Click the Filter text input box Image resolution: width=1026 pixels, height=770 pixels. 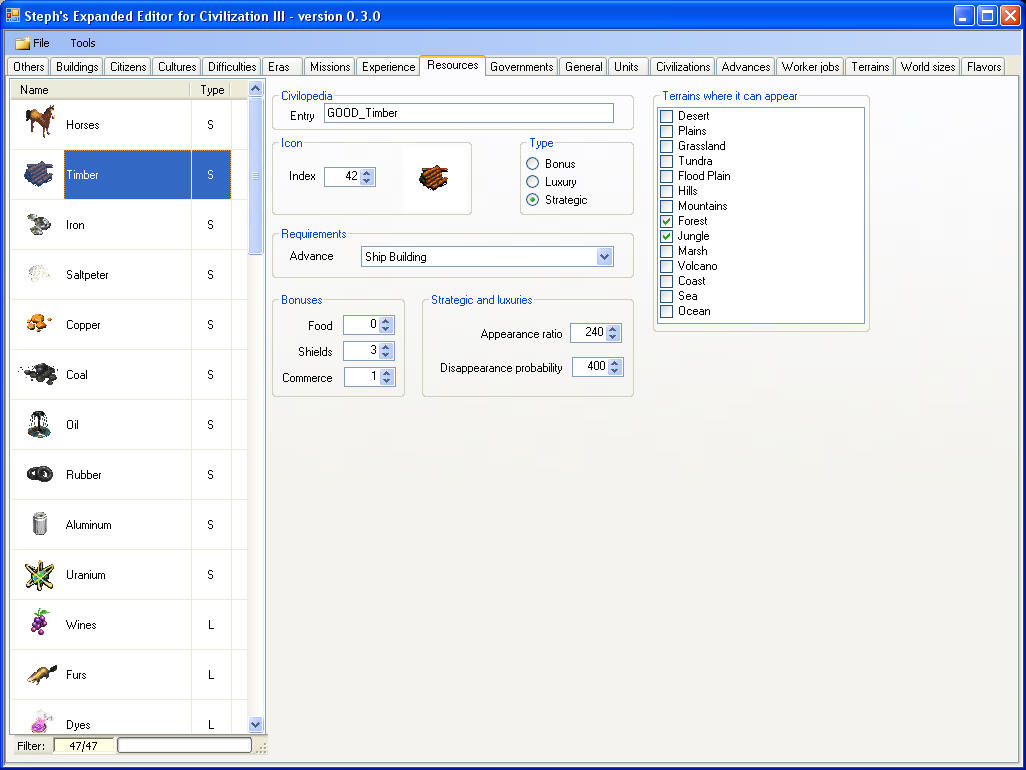coord(185,745)
